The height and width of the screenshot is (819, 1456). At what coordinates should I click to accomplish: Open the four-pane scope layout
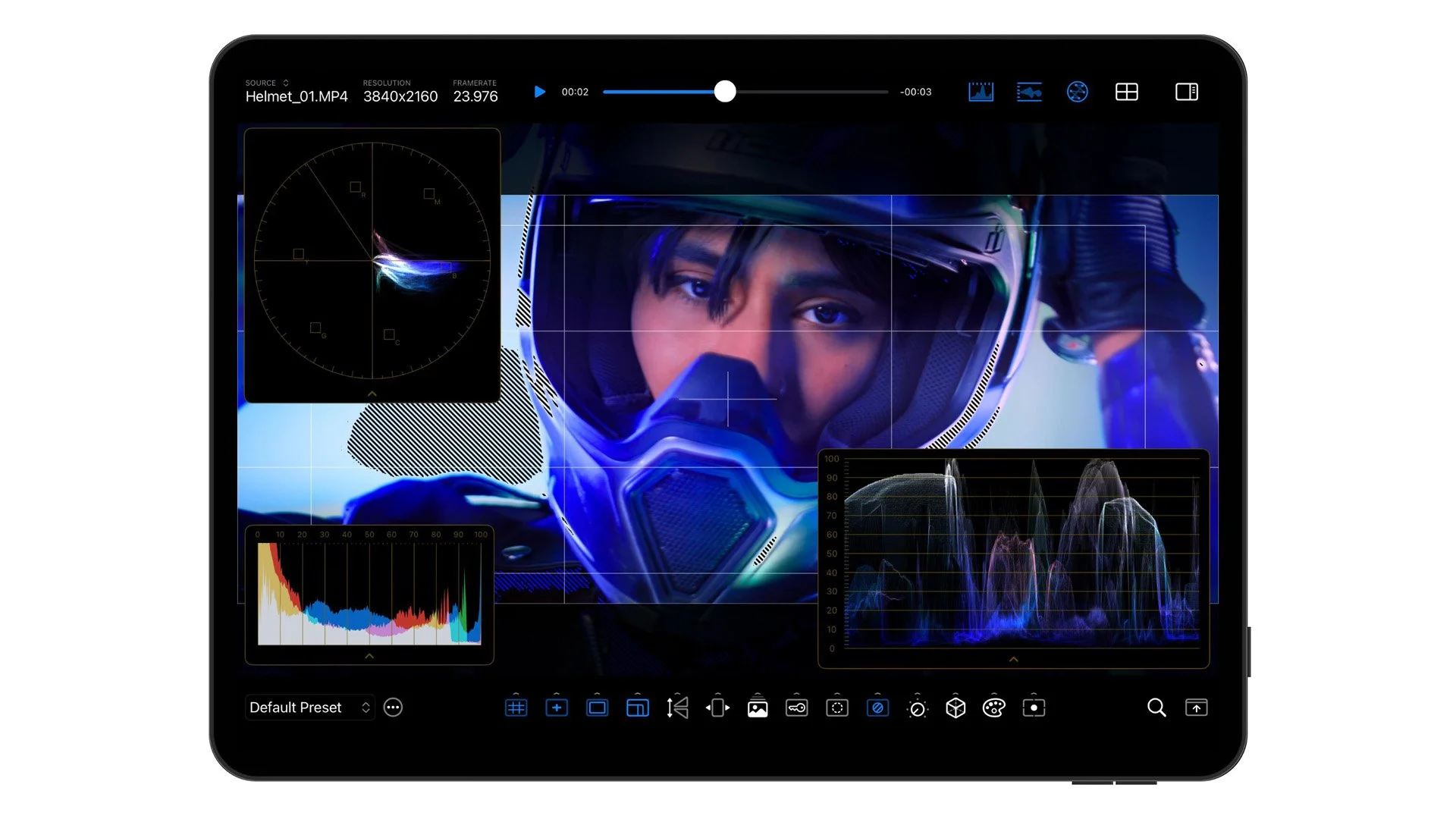(x=1126, y=92)
